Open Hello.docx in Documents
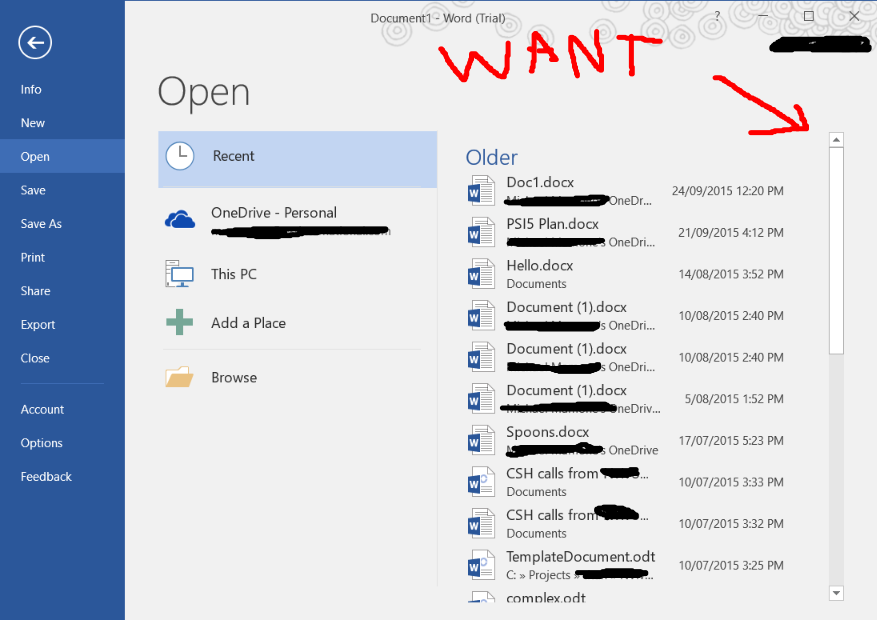Screen dimensions: 877x620 pos(626,274)
